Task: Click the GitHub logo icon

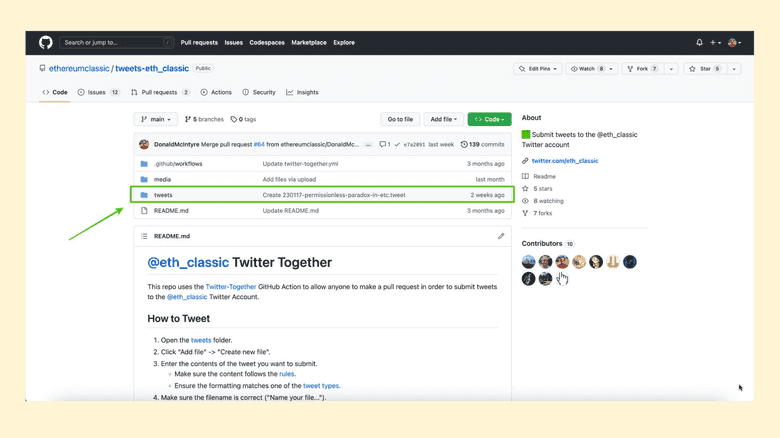Action: (46, 43)
